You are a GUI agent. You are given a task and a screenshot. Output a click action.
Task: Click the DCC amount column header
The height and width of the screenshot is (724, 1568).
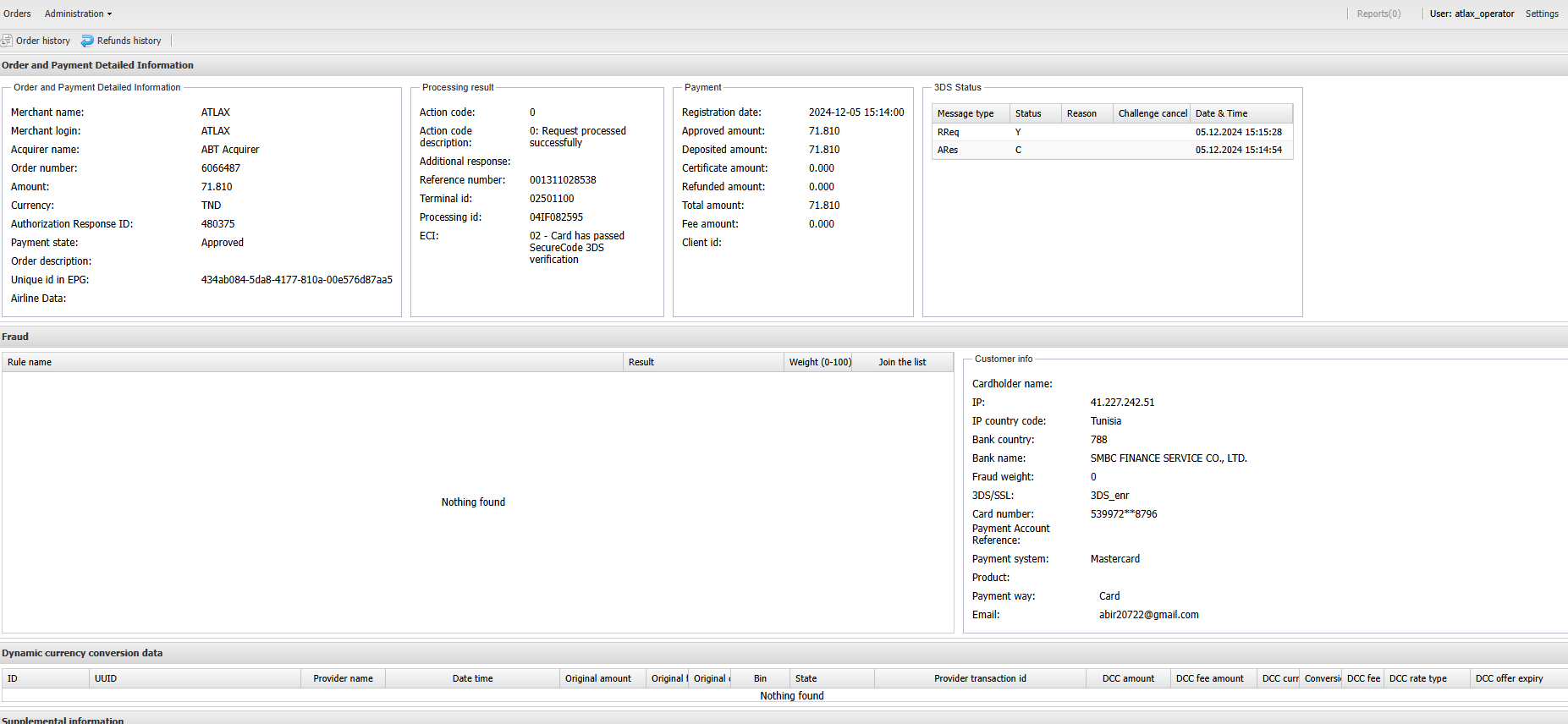click(1127, 678)
